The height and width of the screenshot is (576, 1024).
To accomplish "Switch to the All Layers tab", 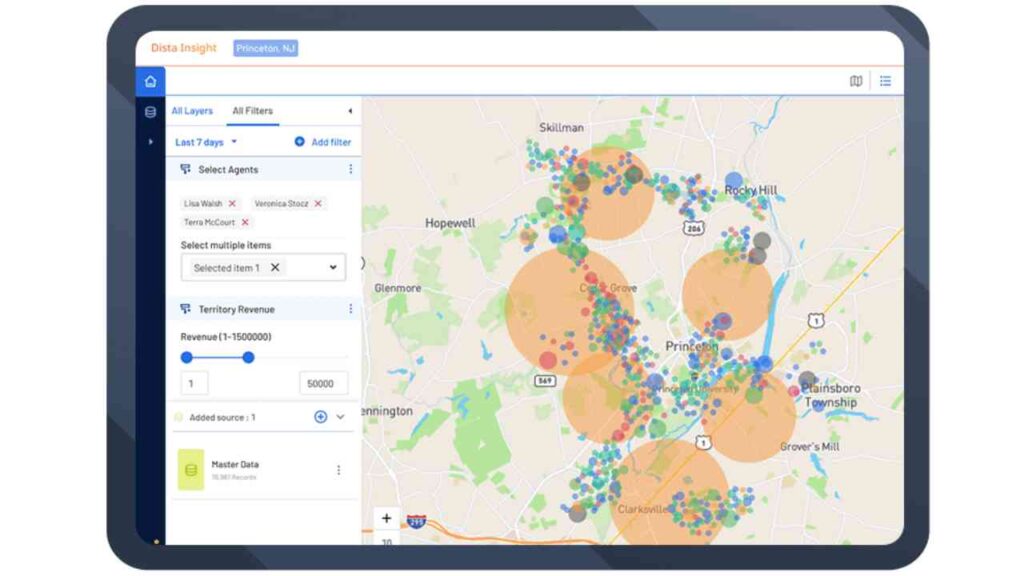I will (192, 110).
